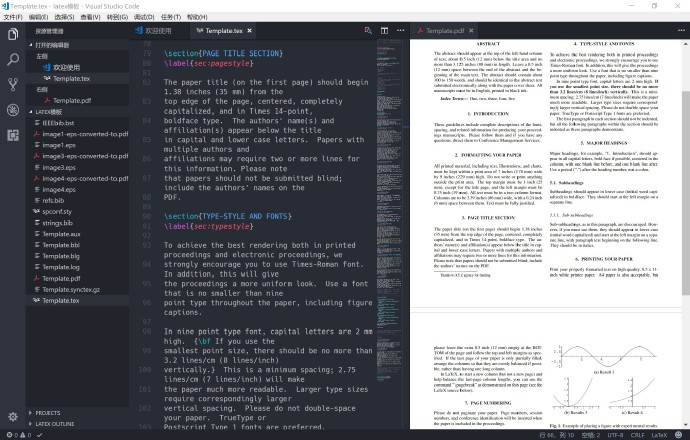690x440 pixels.
Task: Open the Manage gear at sidebar bottom
Action: click(x=13, y=416)
